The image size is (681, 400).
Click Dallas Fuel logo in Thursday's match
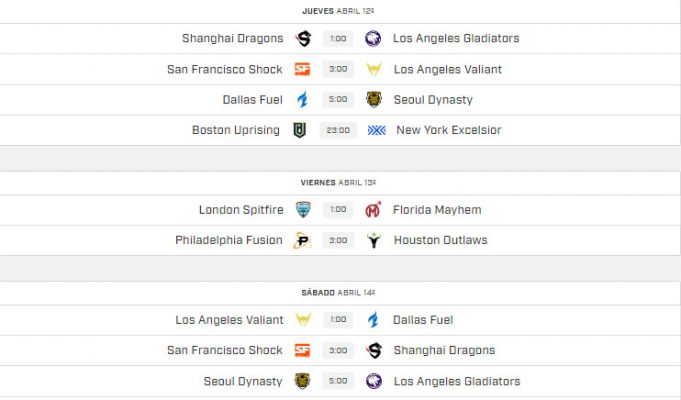(302, 100)
